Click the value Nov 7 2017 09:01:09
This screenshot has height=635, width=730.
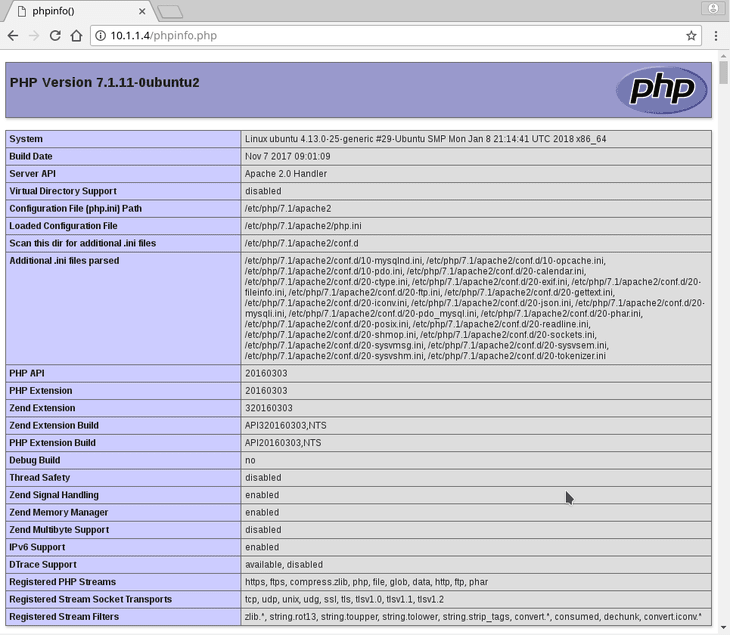288,156
